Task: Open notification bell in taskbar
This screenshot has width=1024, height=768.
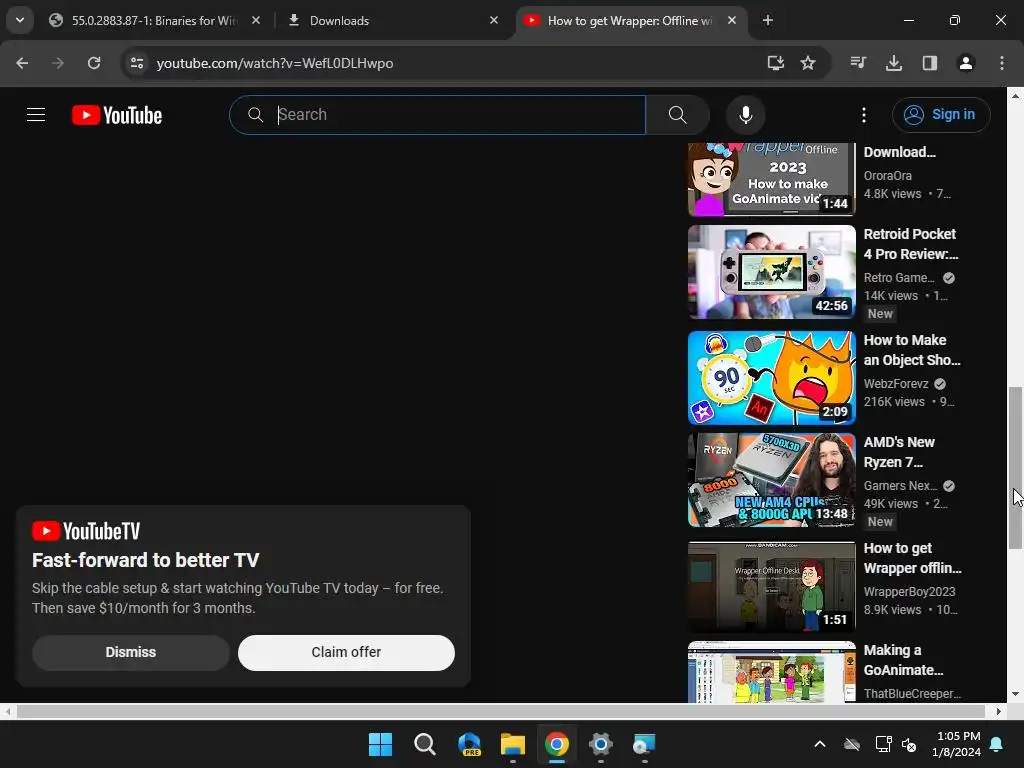Action: click(x=997, y=744)
